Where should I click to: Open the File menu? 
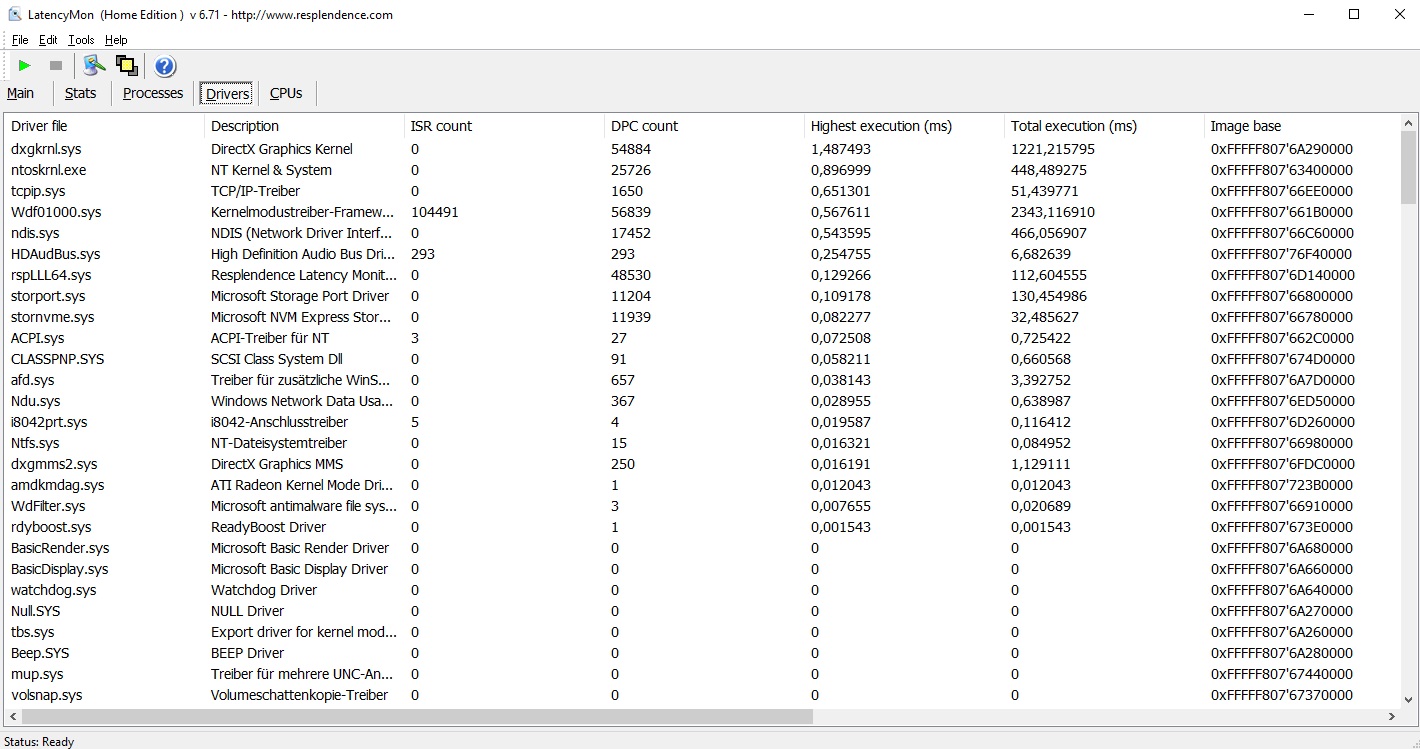point(20,40)
